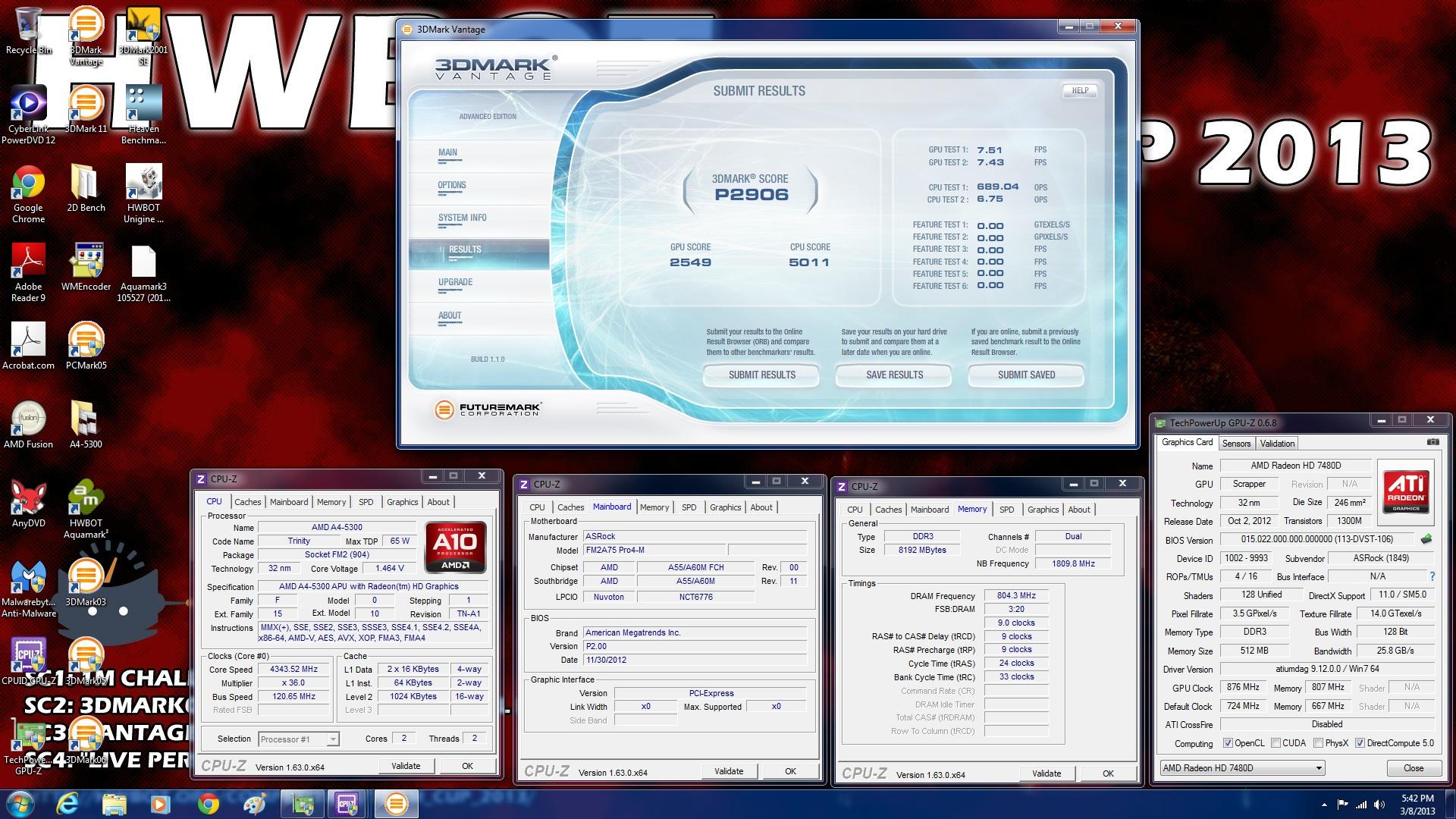Launch HWBOT Aquamark3 shortcut
The image size is (1456, 819).
(x=86, y=509)
